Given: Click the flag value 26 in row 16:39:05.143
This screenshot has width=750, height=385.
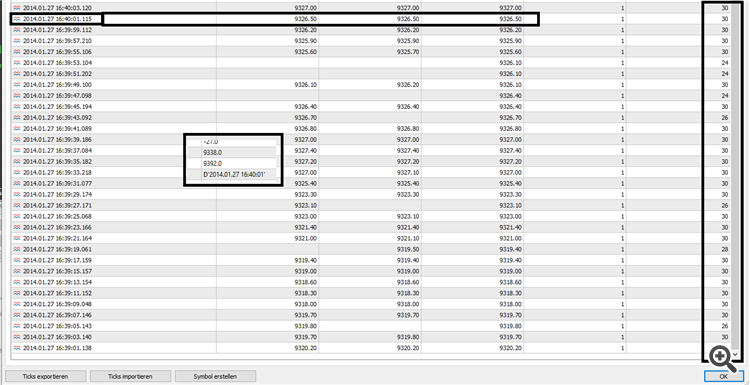Looking at the screenshot, I should [725, 326].
